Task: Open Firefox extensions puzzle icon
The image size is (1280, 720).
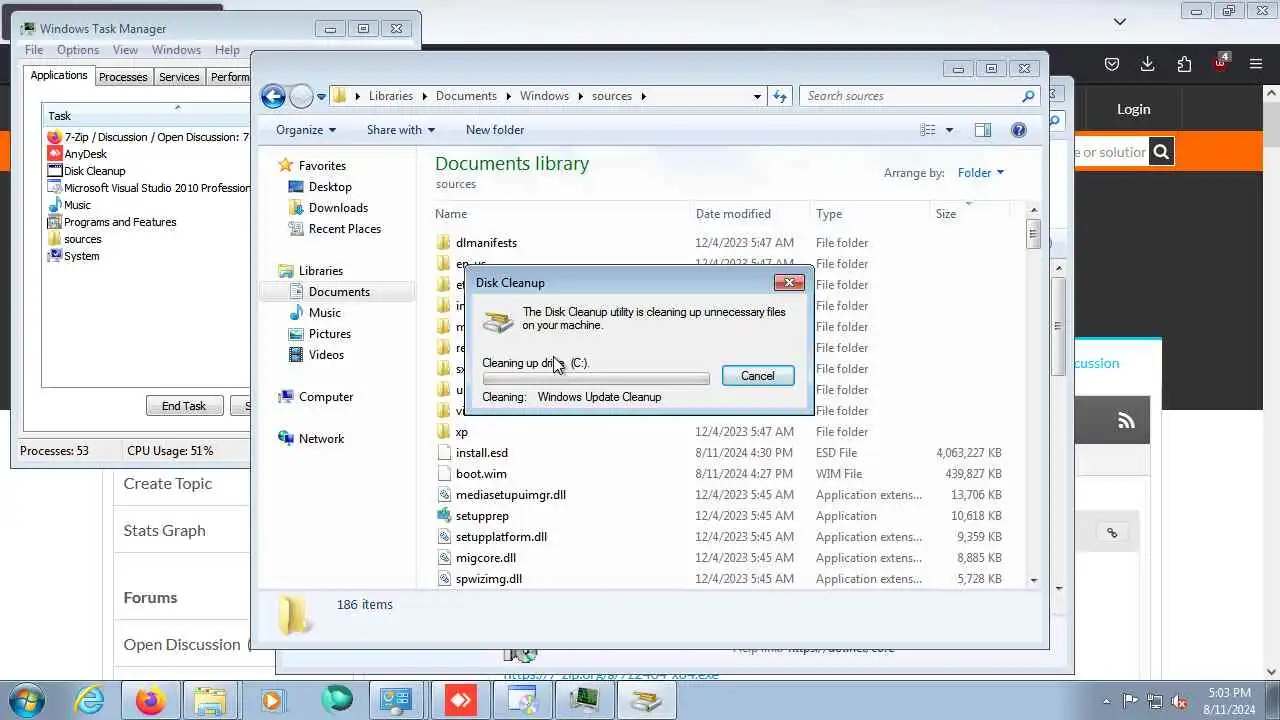Action: click(x=1184, y=64)
